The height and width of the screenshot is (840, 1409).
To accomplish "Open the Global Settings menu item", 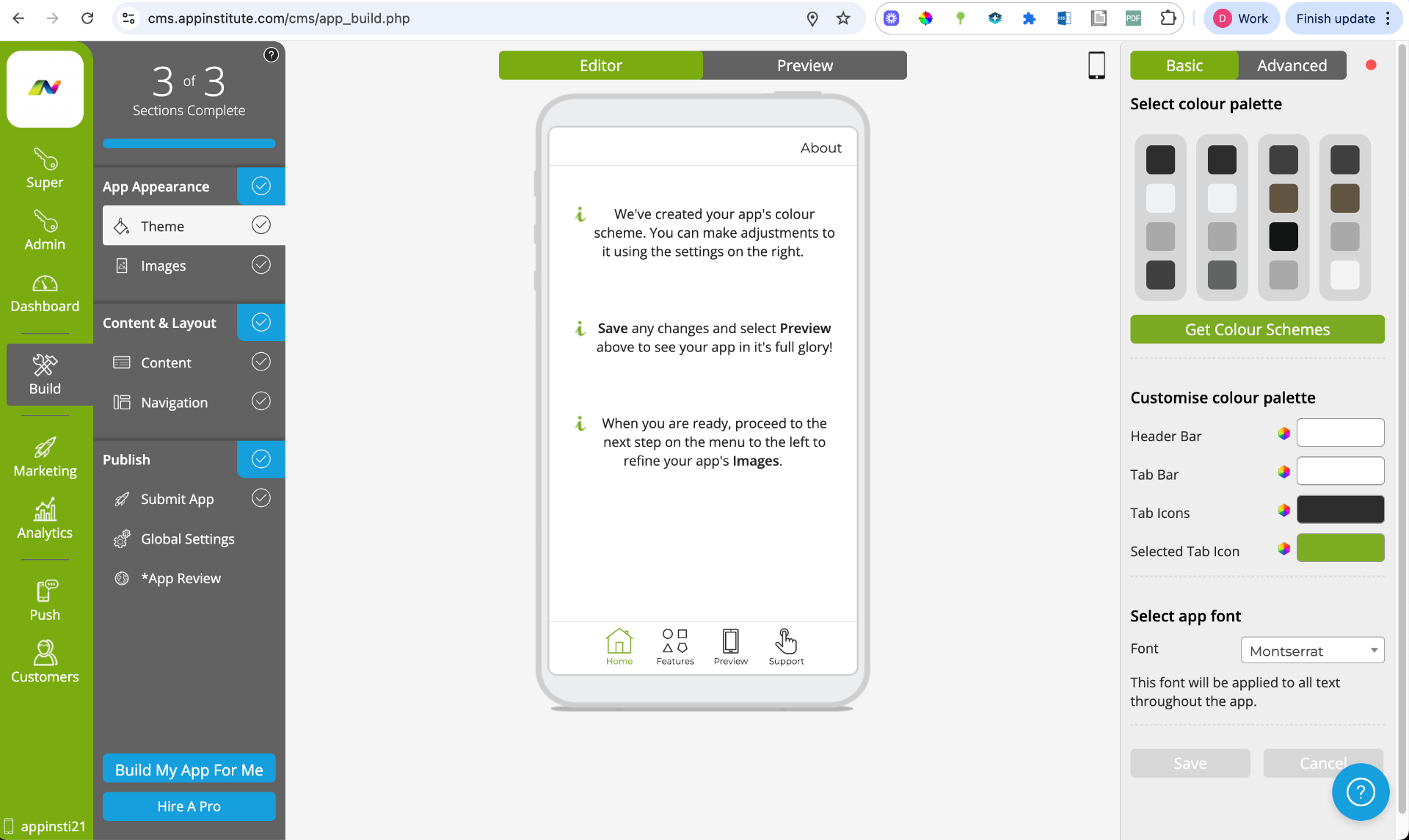I will (189, 538).
